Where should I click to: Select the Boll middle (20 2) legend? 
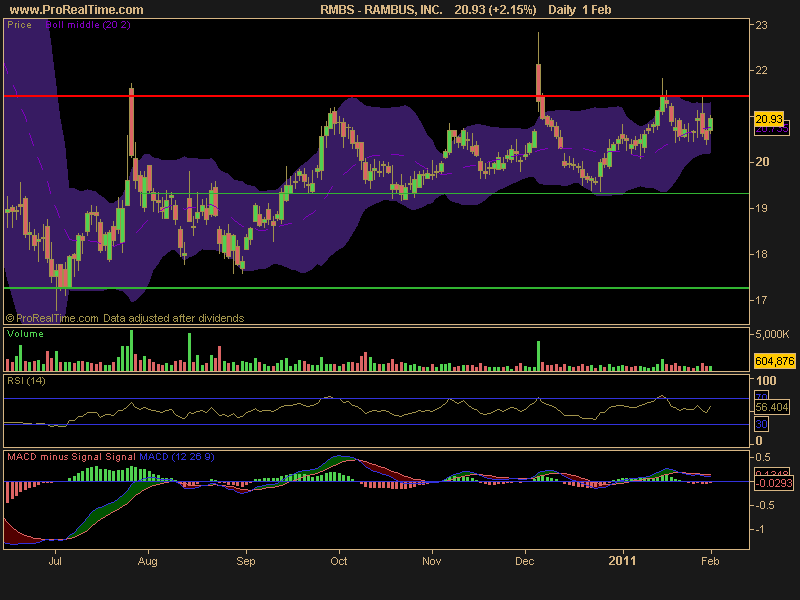(88, 24)
